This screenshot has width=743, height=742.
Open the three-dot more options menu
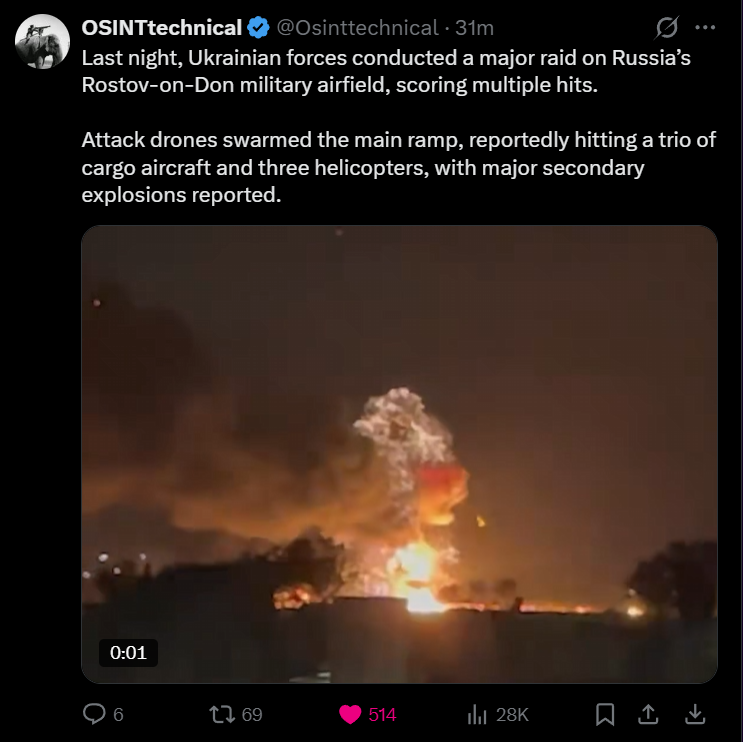pos(705,27)
